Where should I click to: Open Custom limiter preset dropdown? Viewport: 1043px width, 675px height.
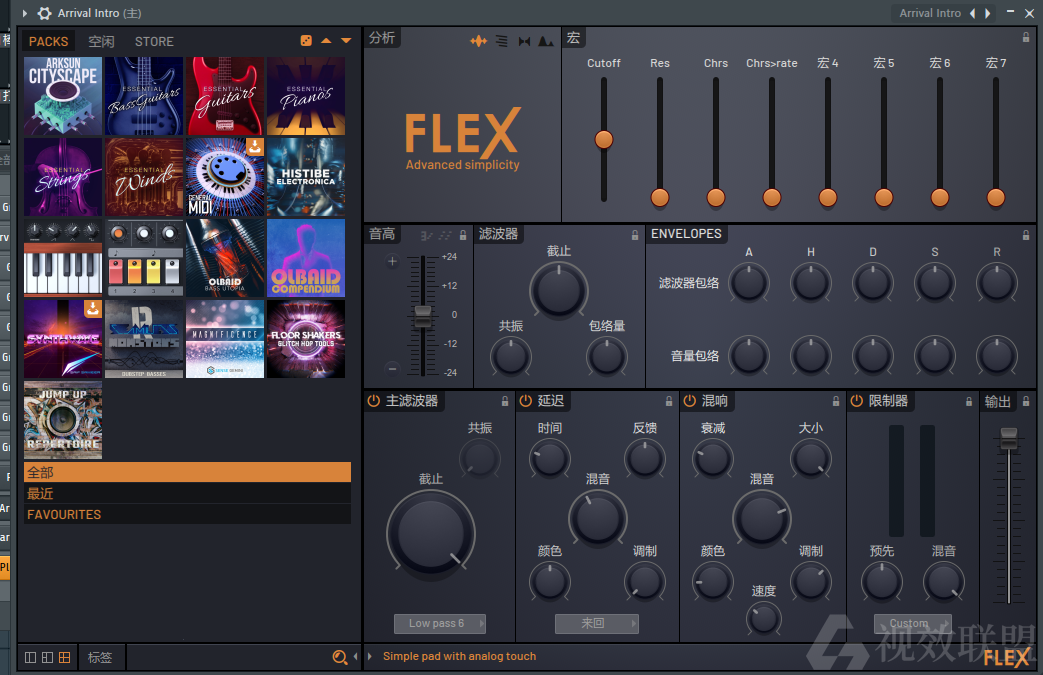pyautogui.click(x=912, y=623)
